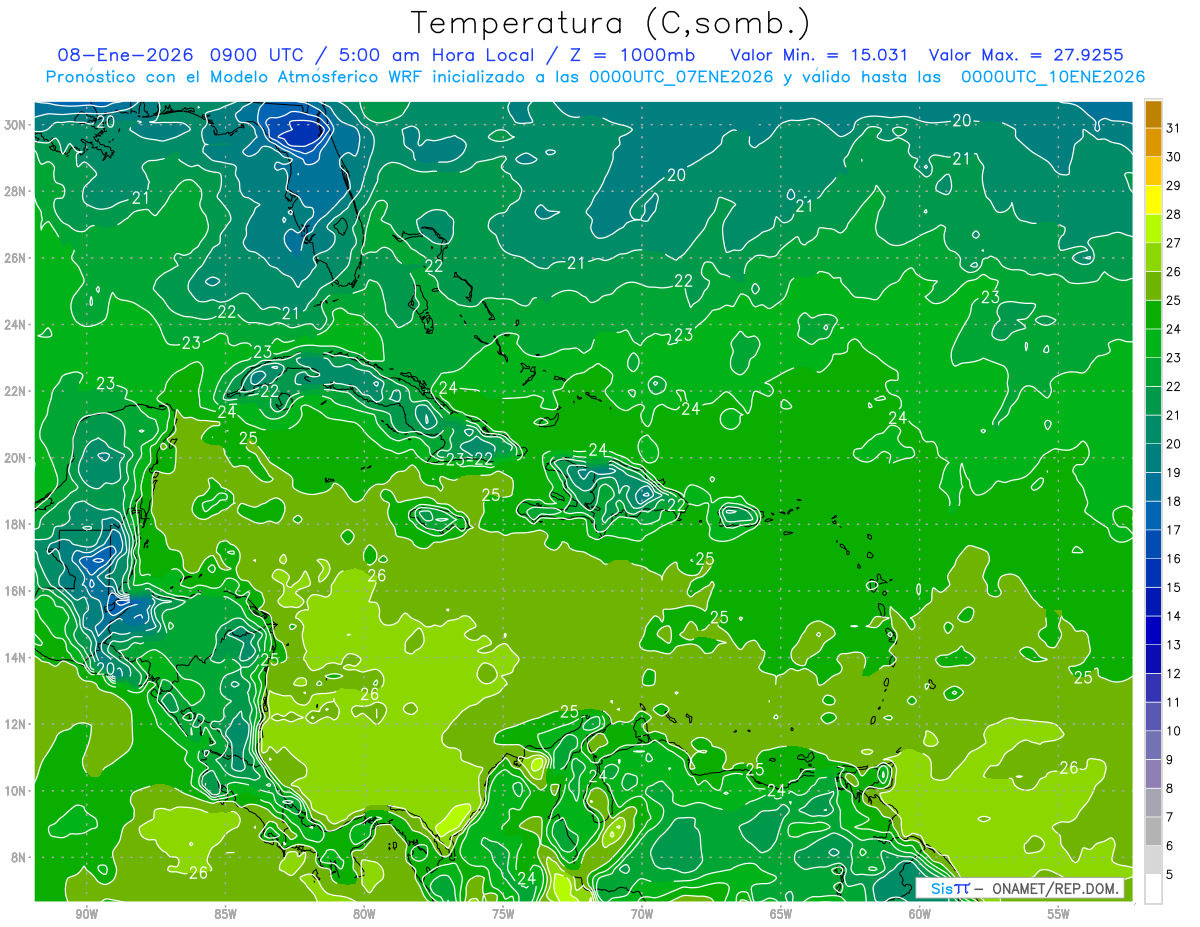The image size is (1200, 927).
Task: Click the "70W" longitude axis label
Action: pyautogui.click(x=642, y=914)
